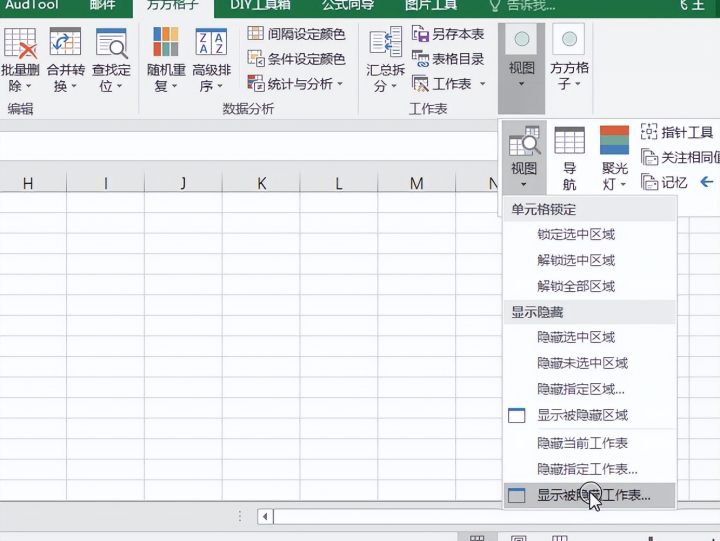Open the 汇总拆分 tool
Viewport: 720px width, 541px height.
point(386,60)
